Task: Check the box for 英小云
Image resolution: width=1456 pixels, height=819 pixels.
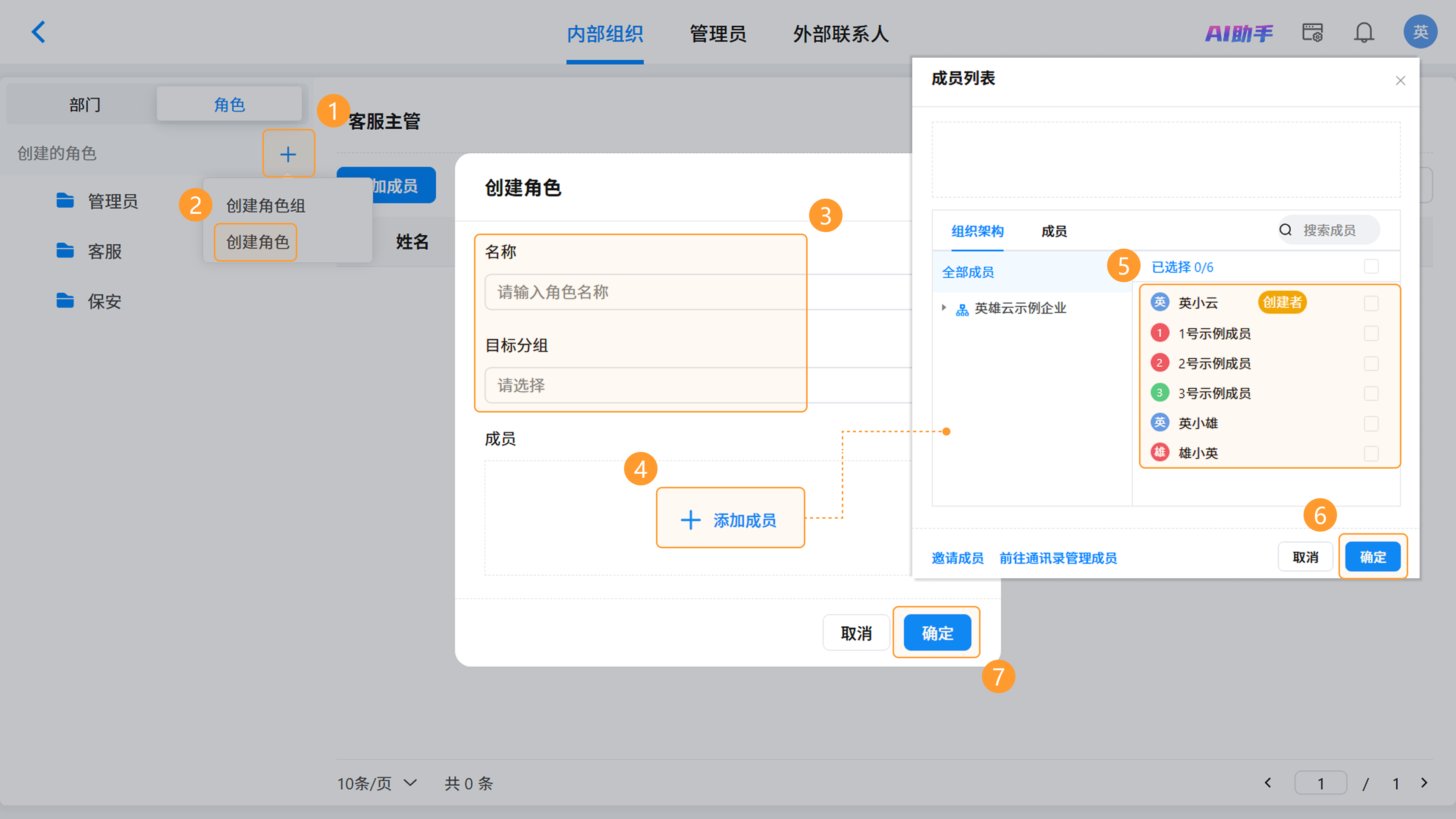Action: [x=1371, y=303]
